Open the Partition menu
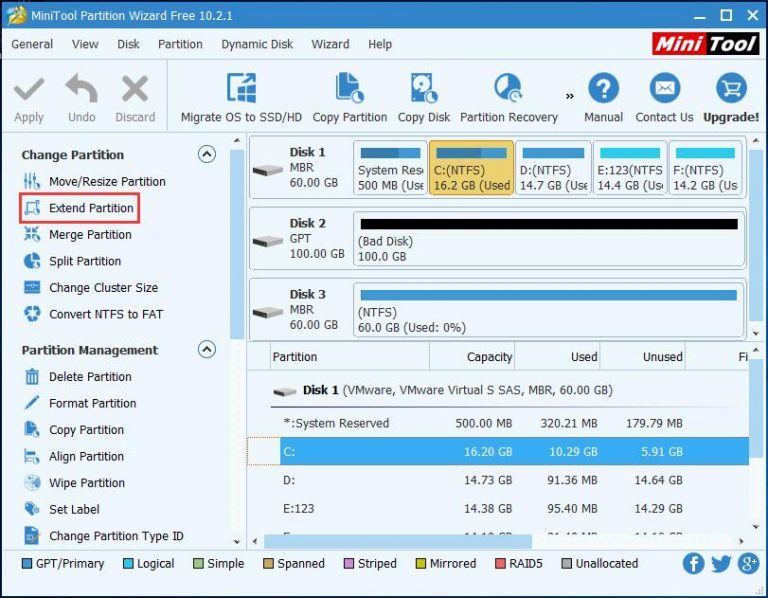The image size is (768, 598). 180,44
